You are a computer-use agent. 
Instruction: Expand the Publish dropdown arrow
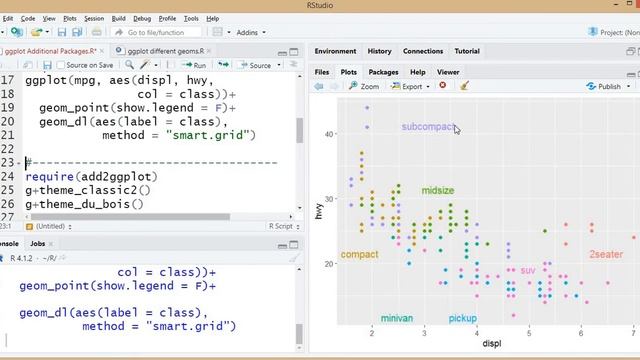coord(629,87)
